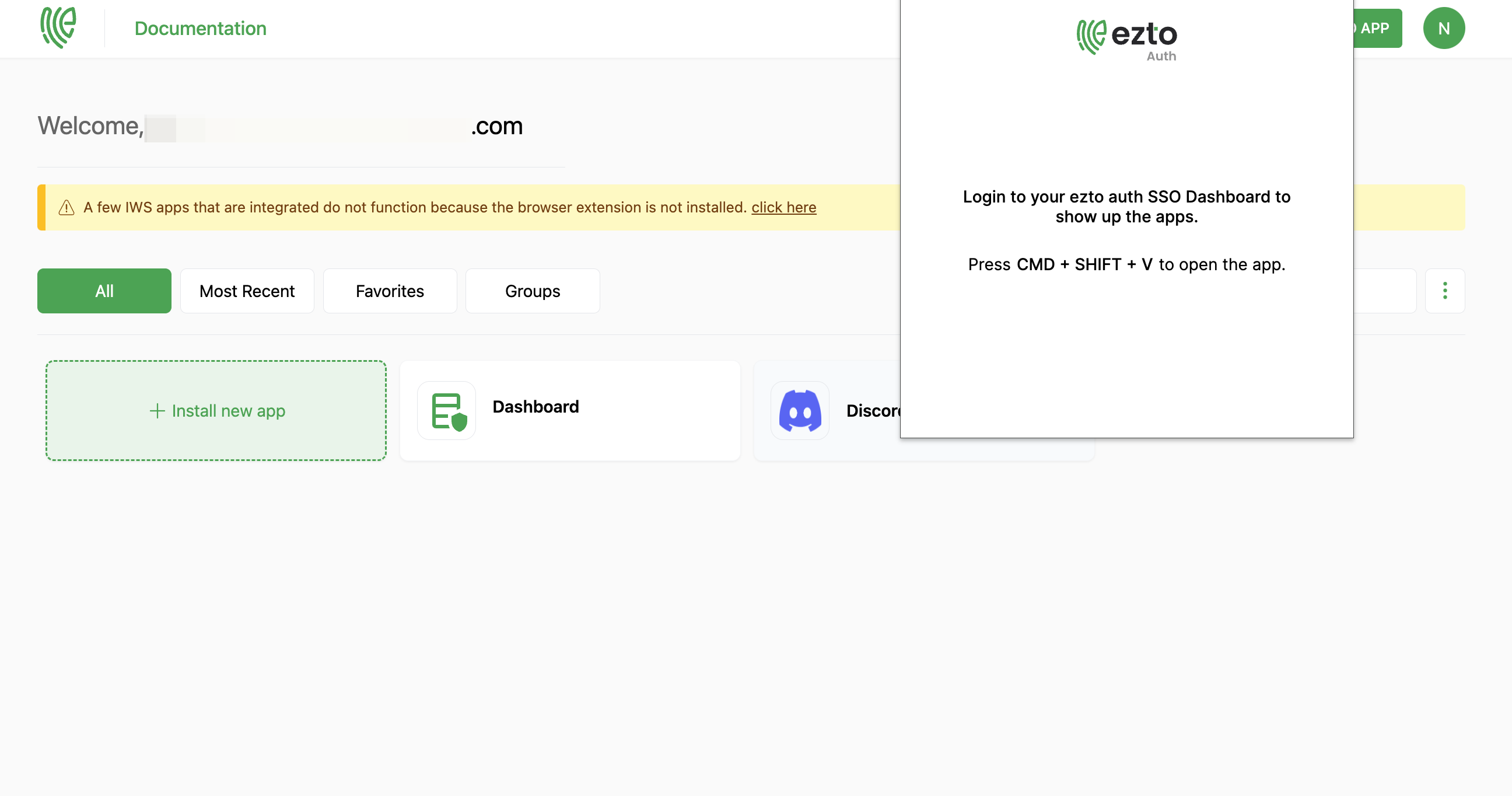Click the user avatar icon top-right
Image resolution: width=1512 pixels, height=796 pixels.
[x=1444, y=28]
